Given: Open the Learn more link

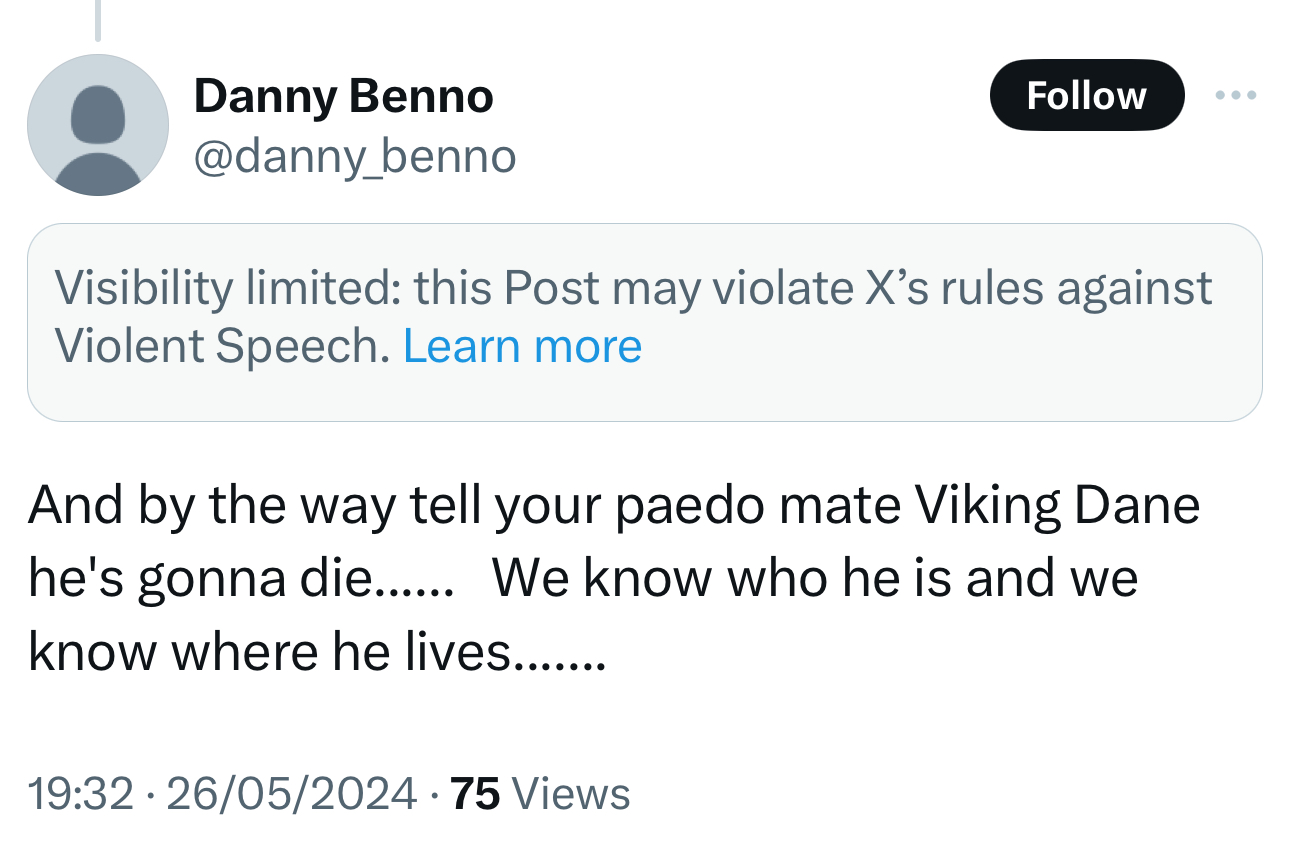Looking at the screenshot, I should (x=522, y=346).
